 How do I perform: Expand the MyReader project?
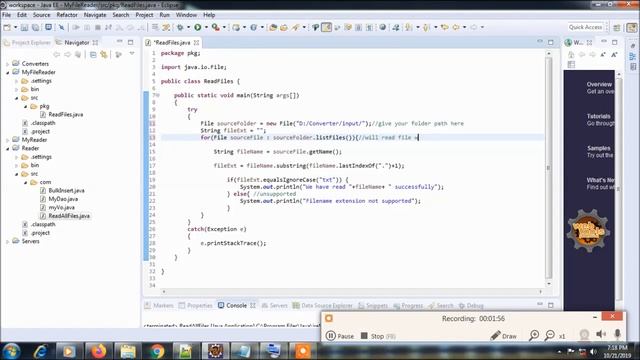pyautogui.click(x=7, y=140)
